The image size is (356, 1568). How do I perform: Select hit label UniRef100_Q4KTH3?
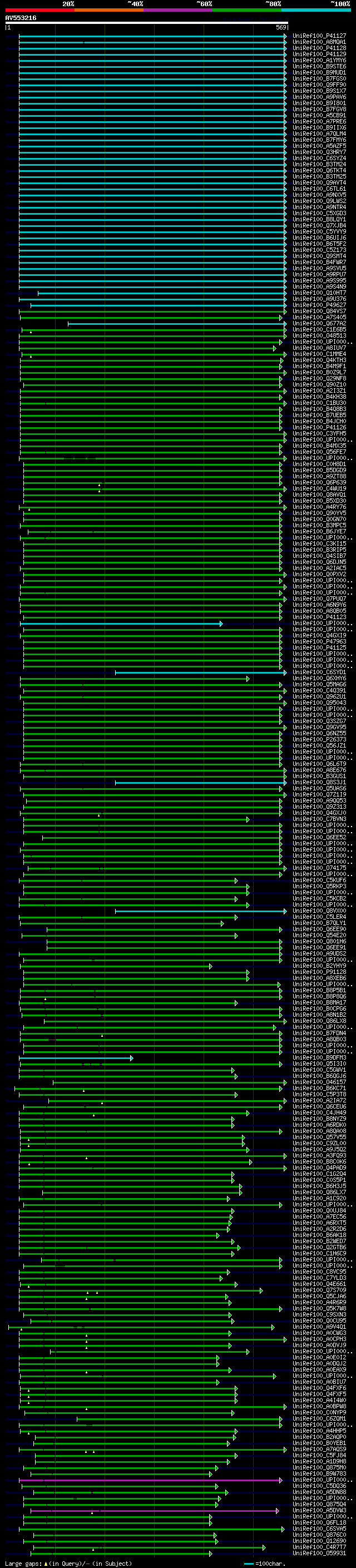319,360
